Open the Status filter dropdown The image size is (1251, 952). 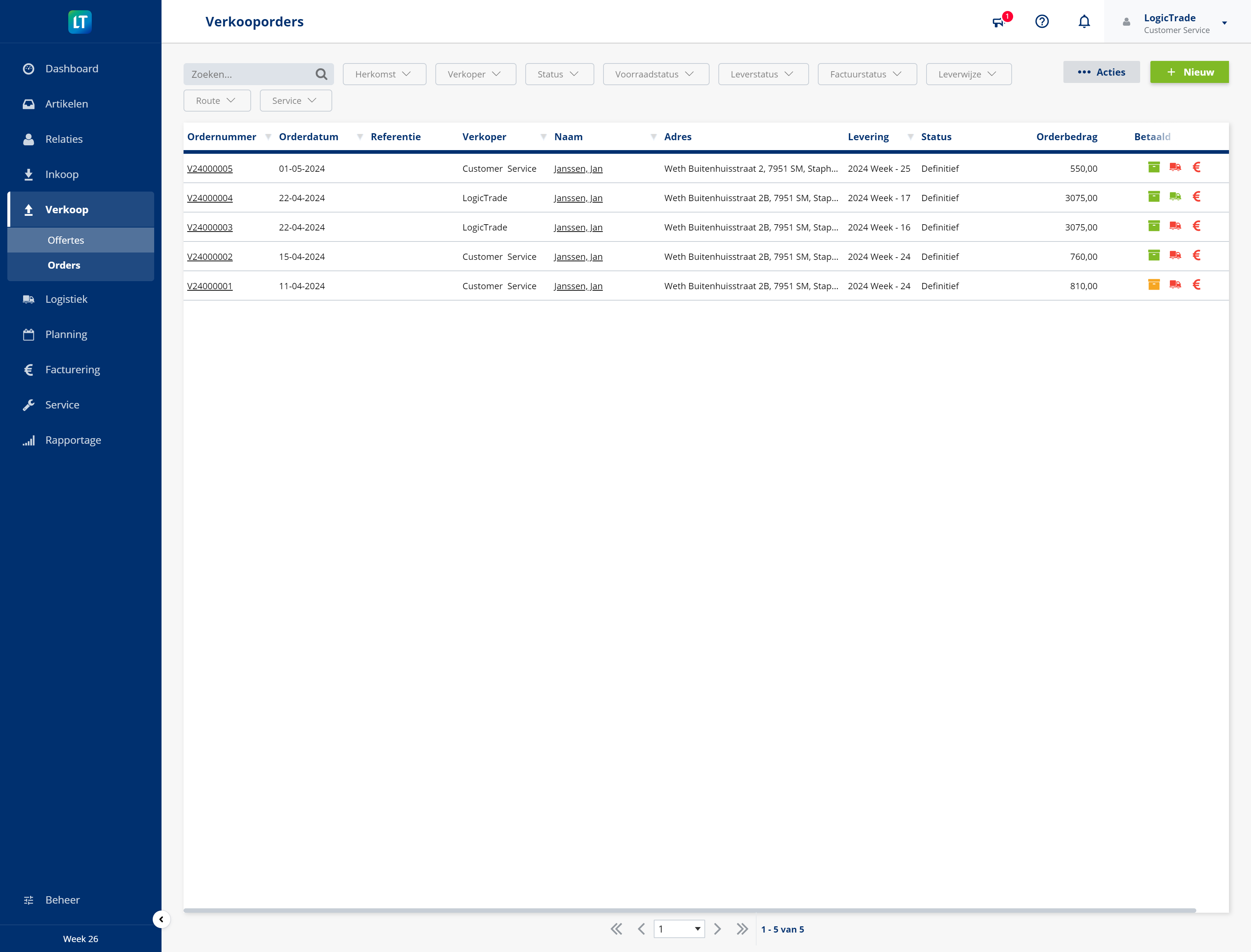point(559,74)
